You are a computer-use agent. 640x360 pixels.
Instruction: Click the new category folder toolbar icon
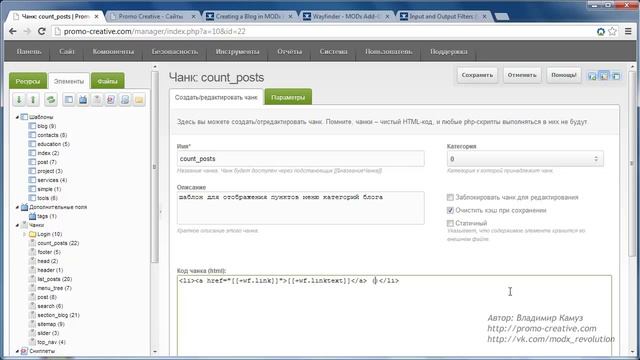139,99
